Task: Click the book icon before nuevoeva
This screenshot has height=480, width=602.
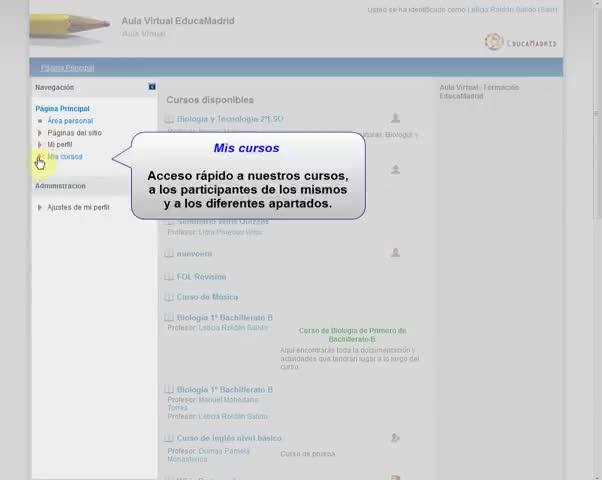Action: pyautogui.click(x=169, y=254)
